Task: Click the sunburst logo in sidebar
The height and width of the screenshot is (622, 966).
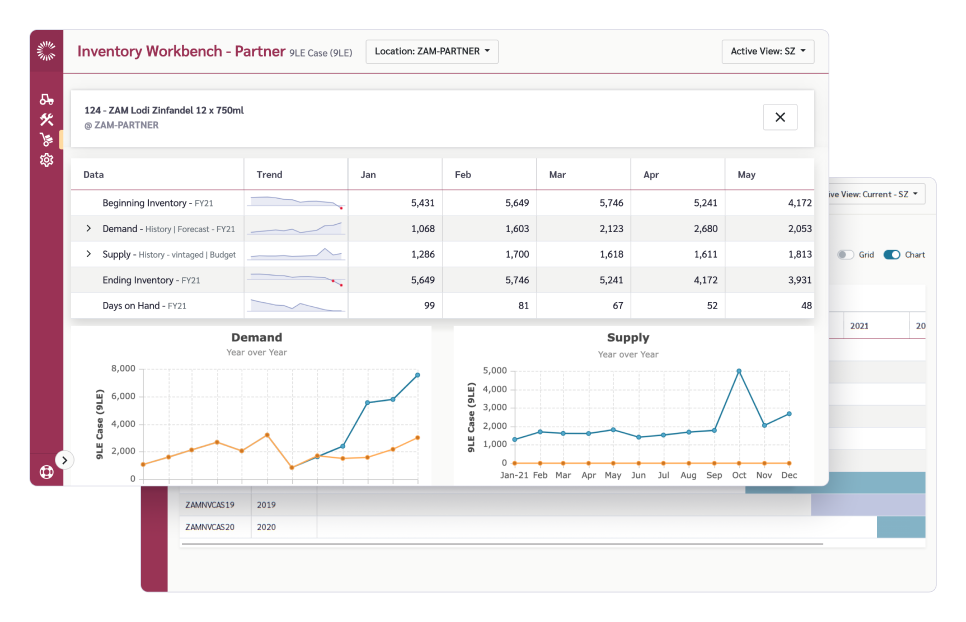Action: (46, 51)
